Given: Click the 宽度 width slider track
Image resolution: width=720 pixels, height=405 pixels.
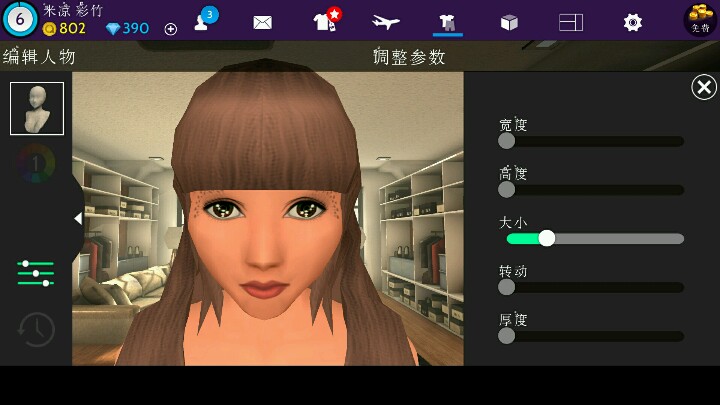Looking at the screenshot, I should (x=594, y=141).
